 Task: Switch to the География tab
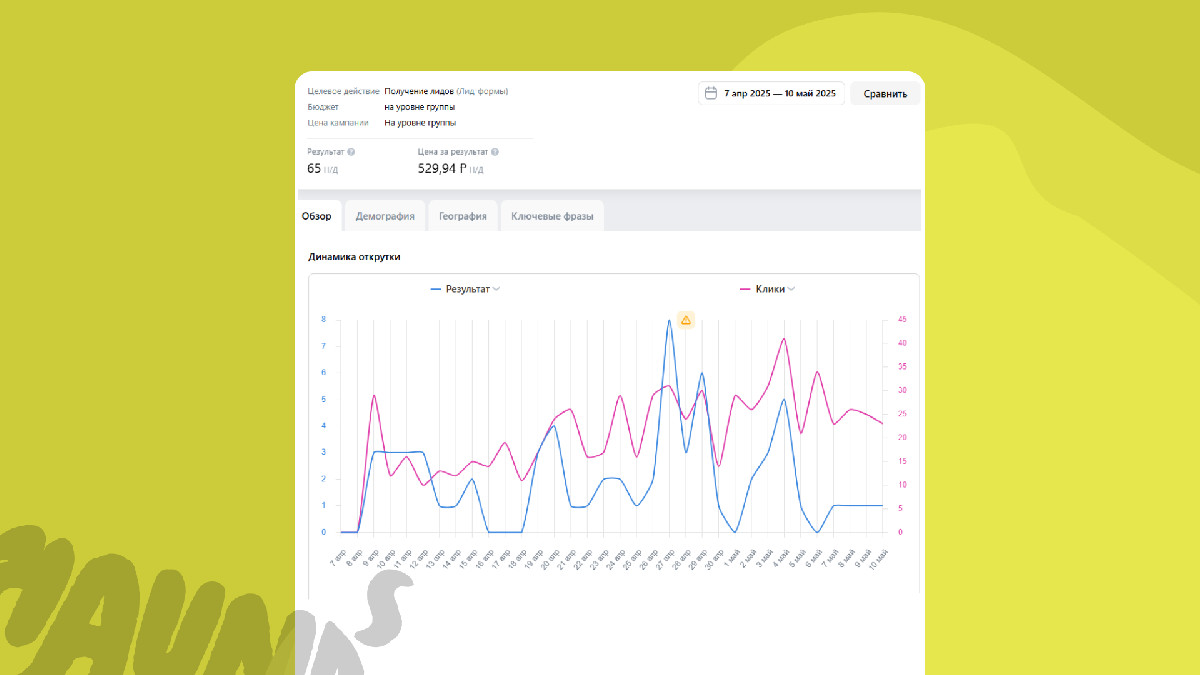tap(463, 216)
